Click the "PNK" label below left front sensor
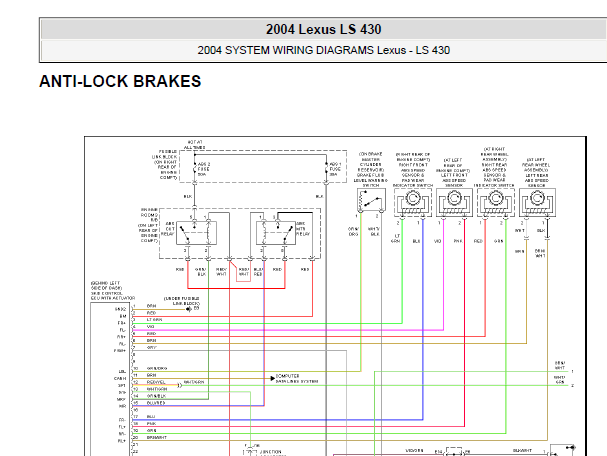 pos(458,241)
